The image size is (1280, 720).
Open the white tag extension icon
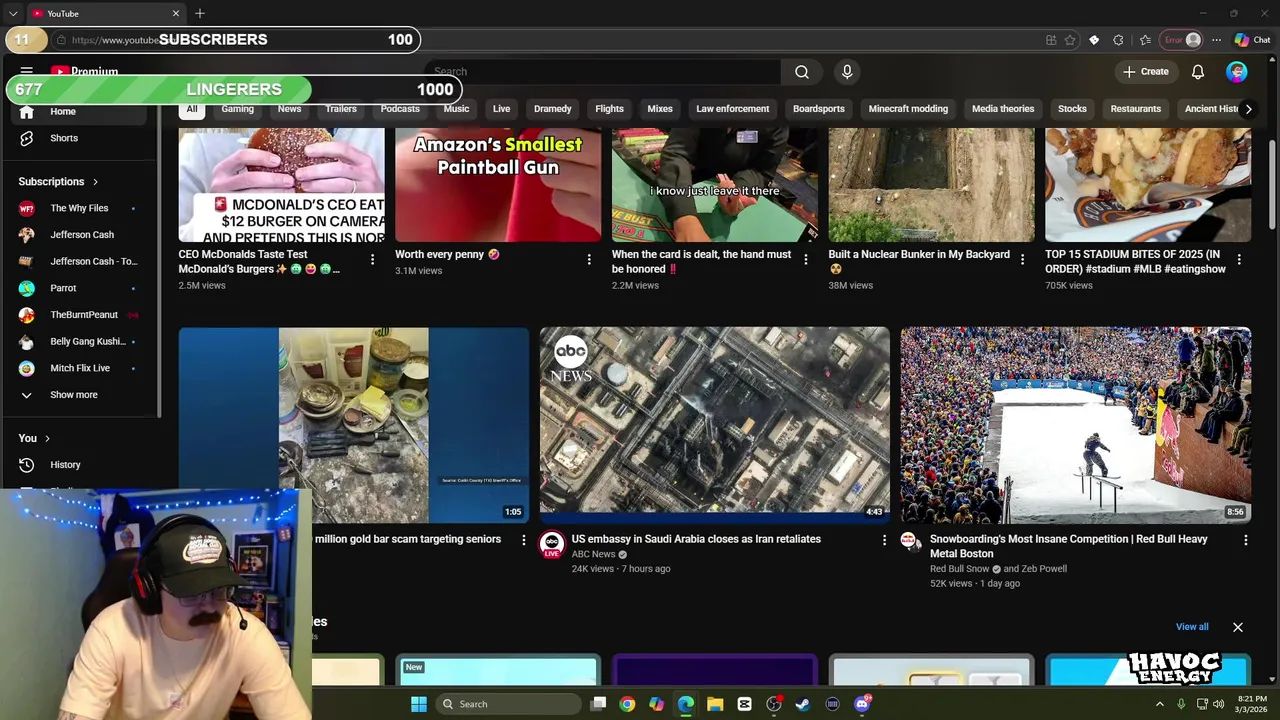(1094, 40)
